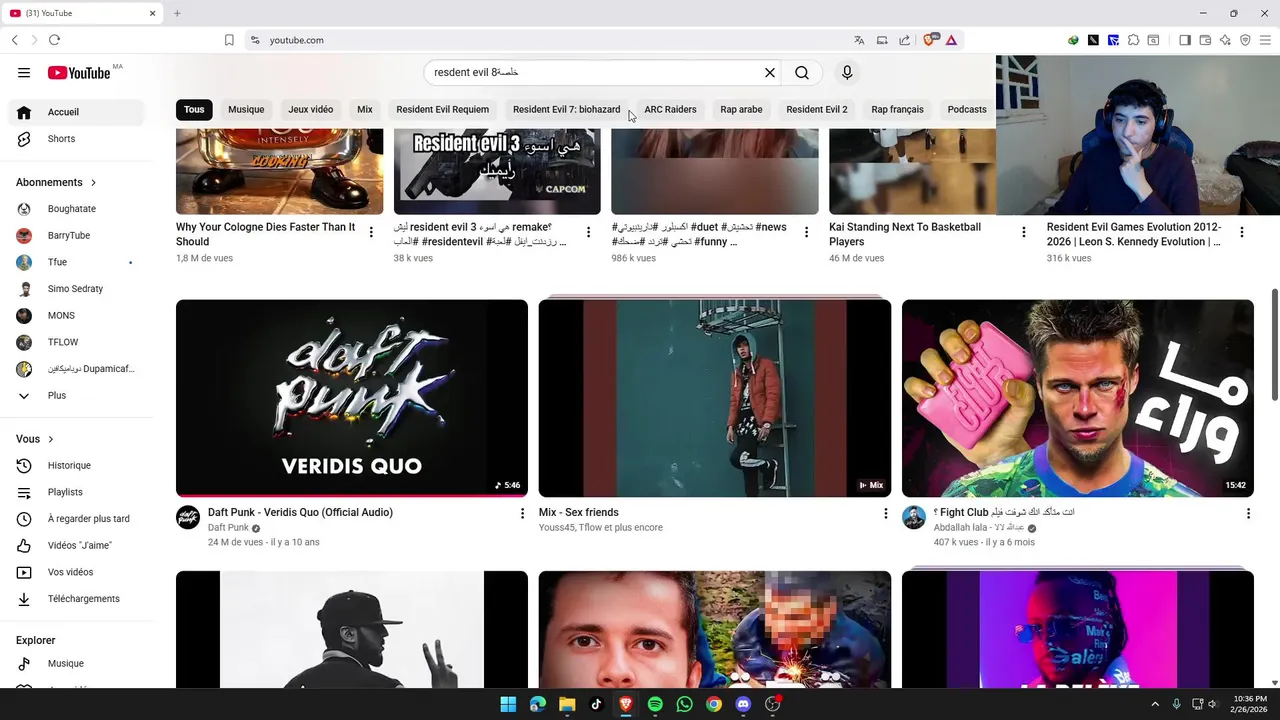Viewport: 1280px width, 720px height.
Task: Select the Podcasts chip
Action: click(967, 109)
